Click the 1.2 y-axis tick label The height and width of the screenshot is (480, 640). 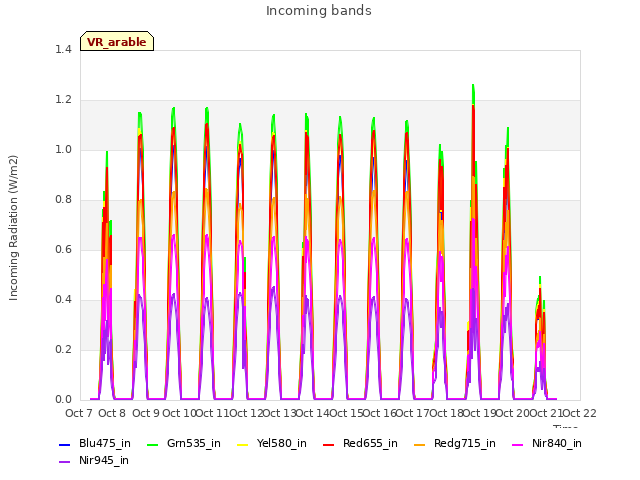pyautogui.click(x=63, y=100)
